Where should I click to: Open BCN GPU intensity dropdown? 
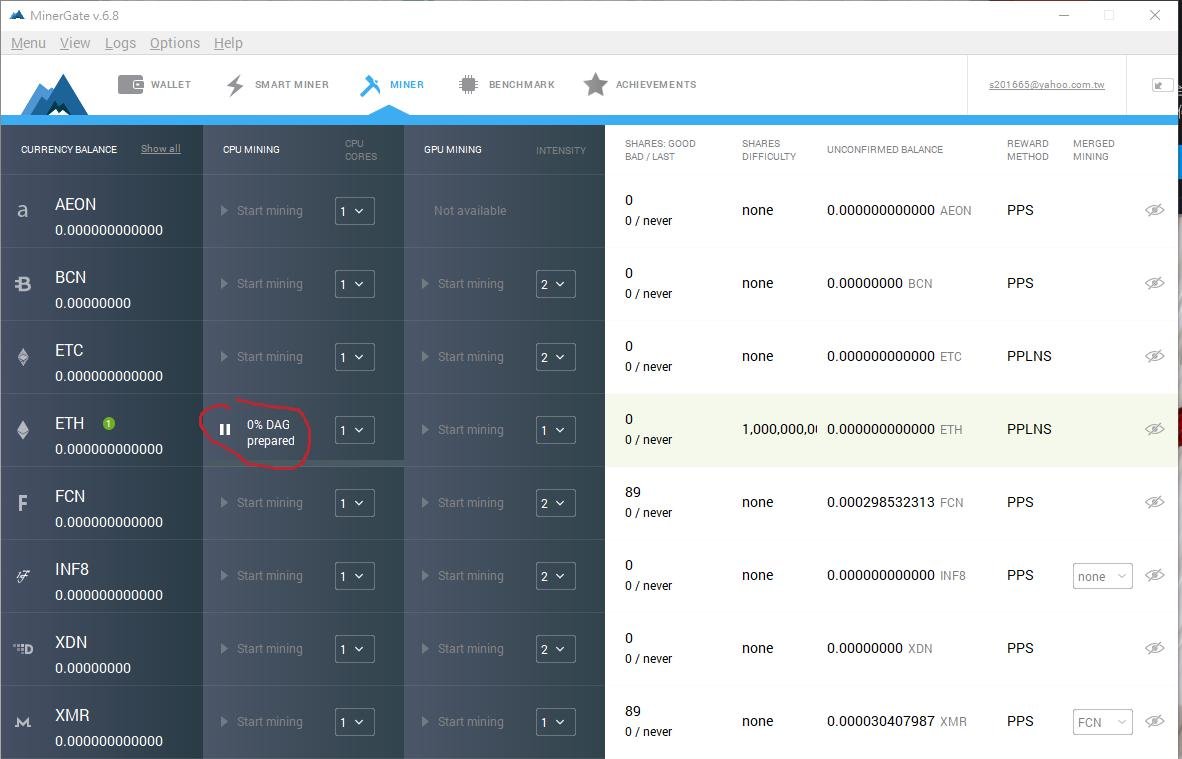[x=556, y=284]
